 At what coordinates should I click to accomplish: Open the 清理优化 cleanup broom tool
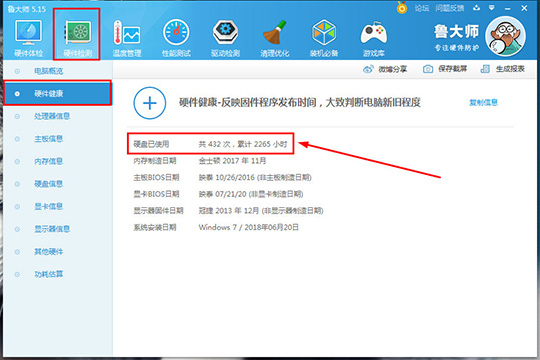(274, 38)
